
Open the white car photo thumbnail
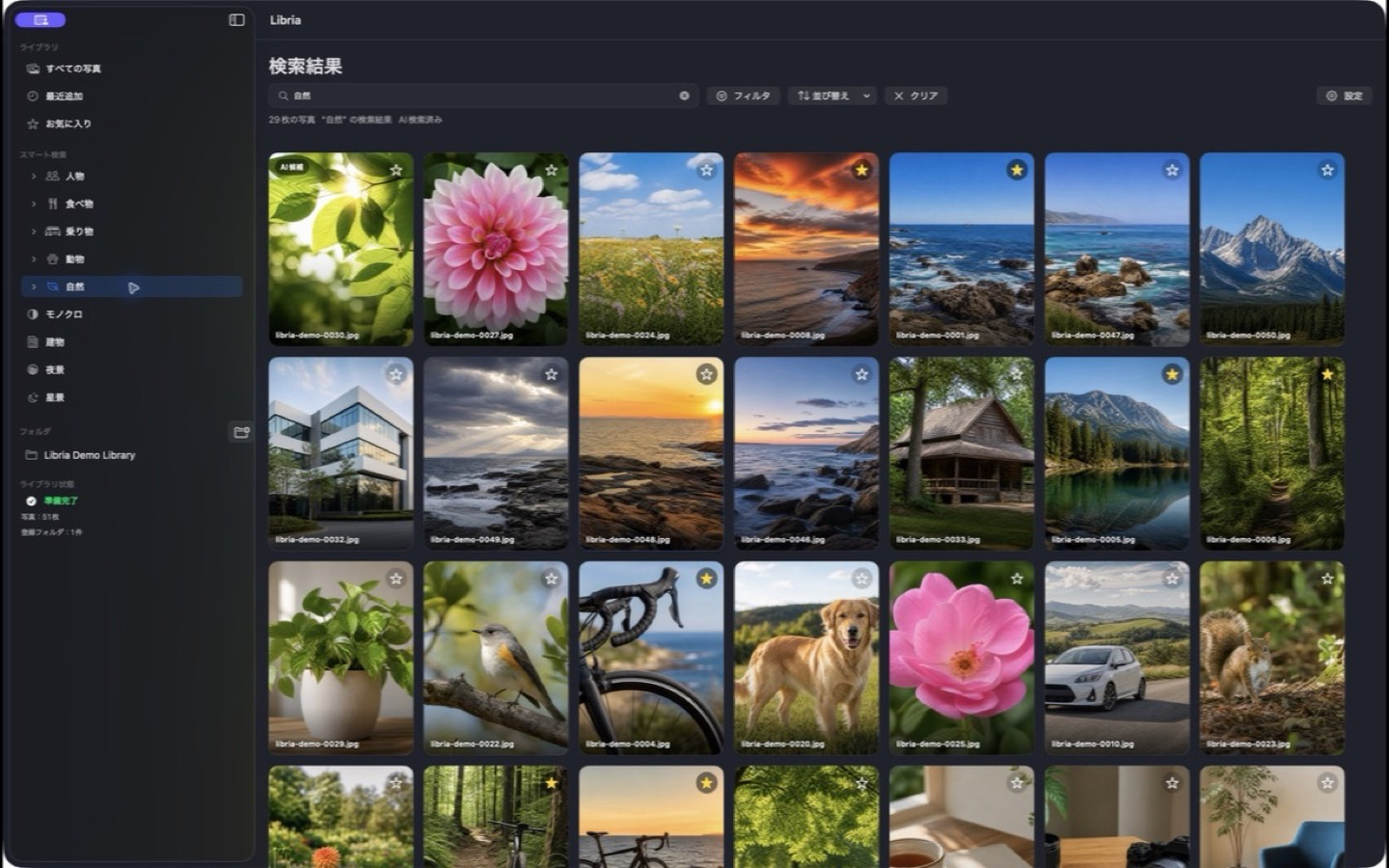[x=1117, y=658]
